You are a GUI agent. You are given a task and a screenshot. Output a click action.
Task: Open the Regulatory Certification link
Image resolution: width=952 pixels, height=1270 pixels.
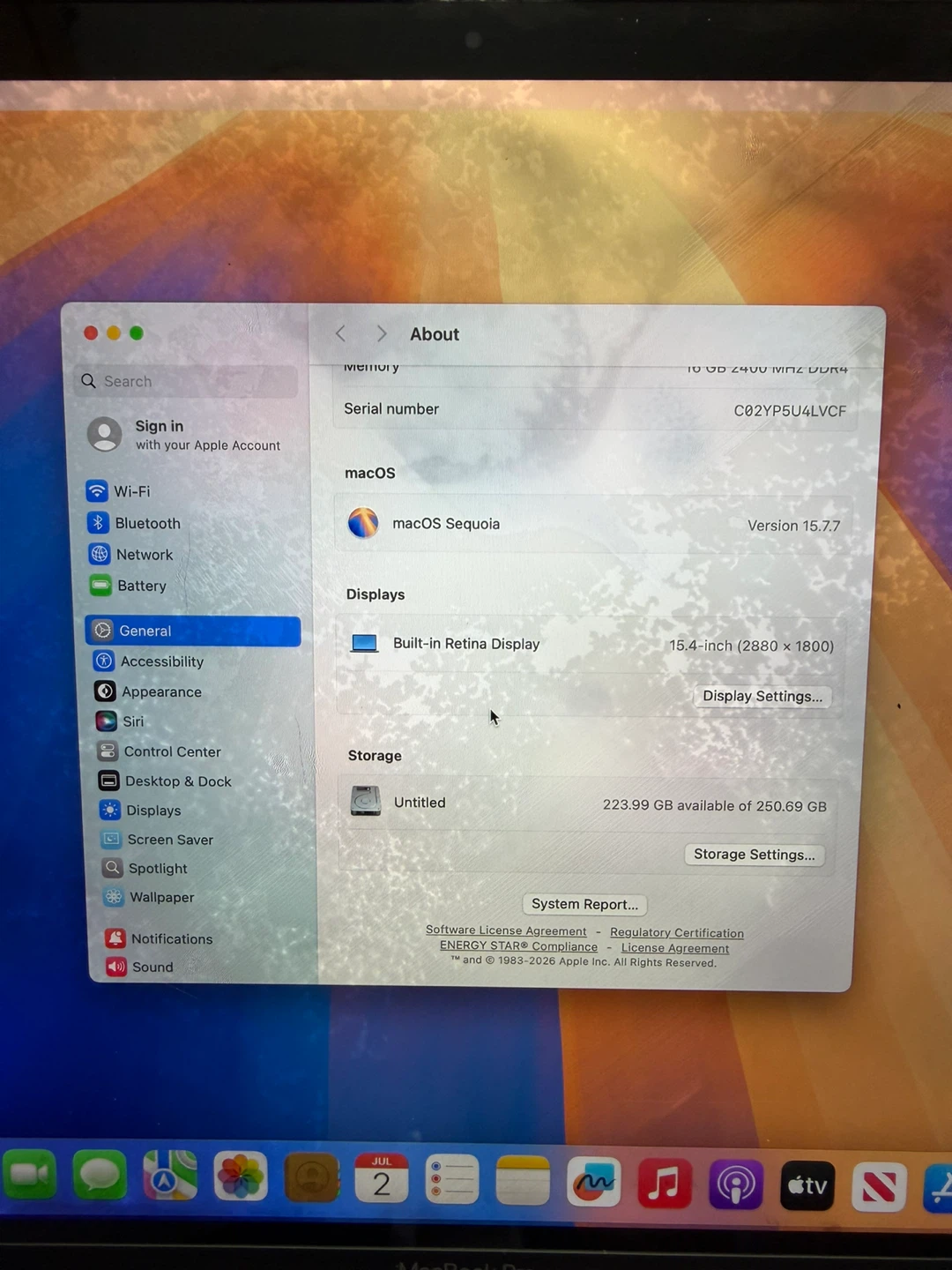coord(677,933)
